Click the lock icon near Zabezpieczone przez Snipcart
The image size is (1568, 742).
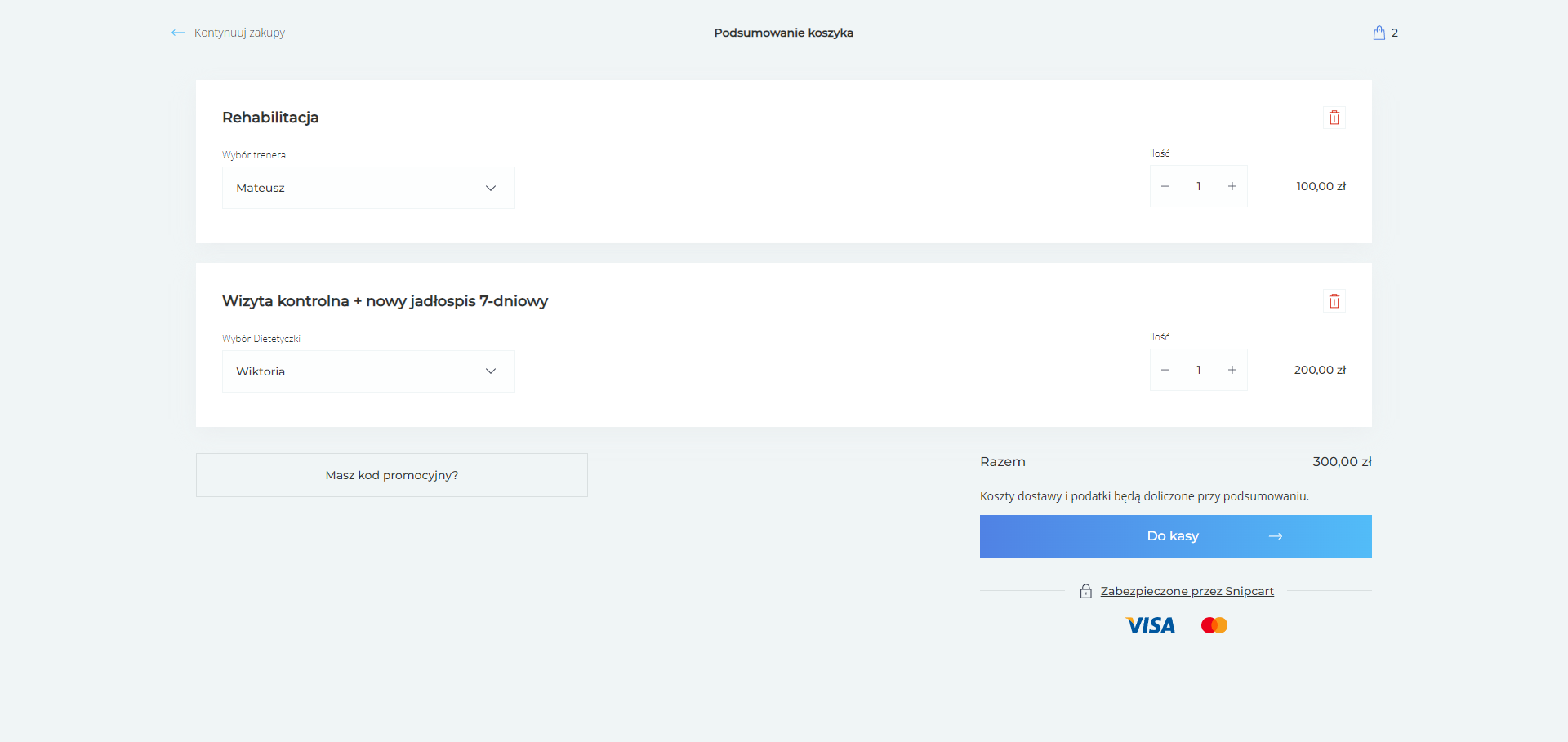pyautogui.click(x=1086, y=590)
